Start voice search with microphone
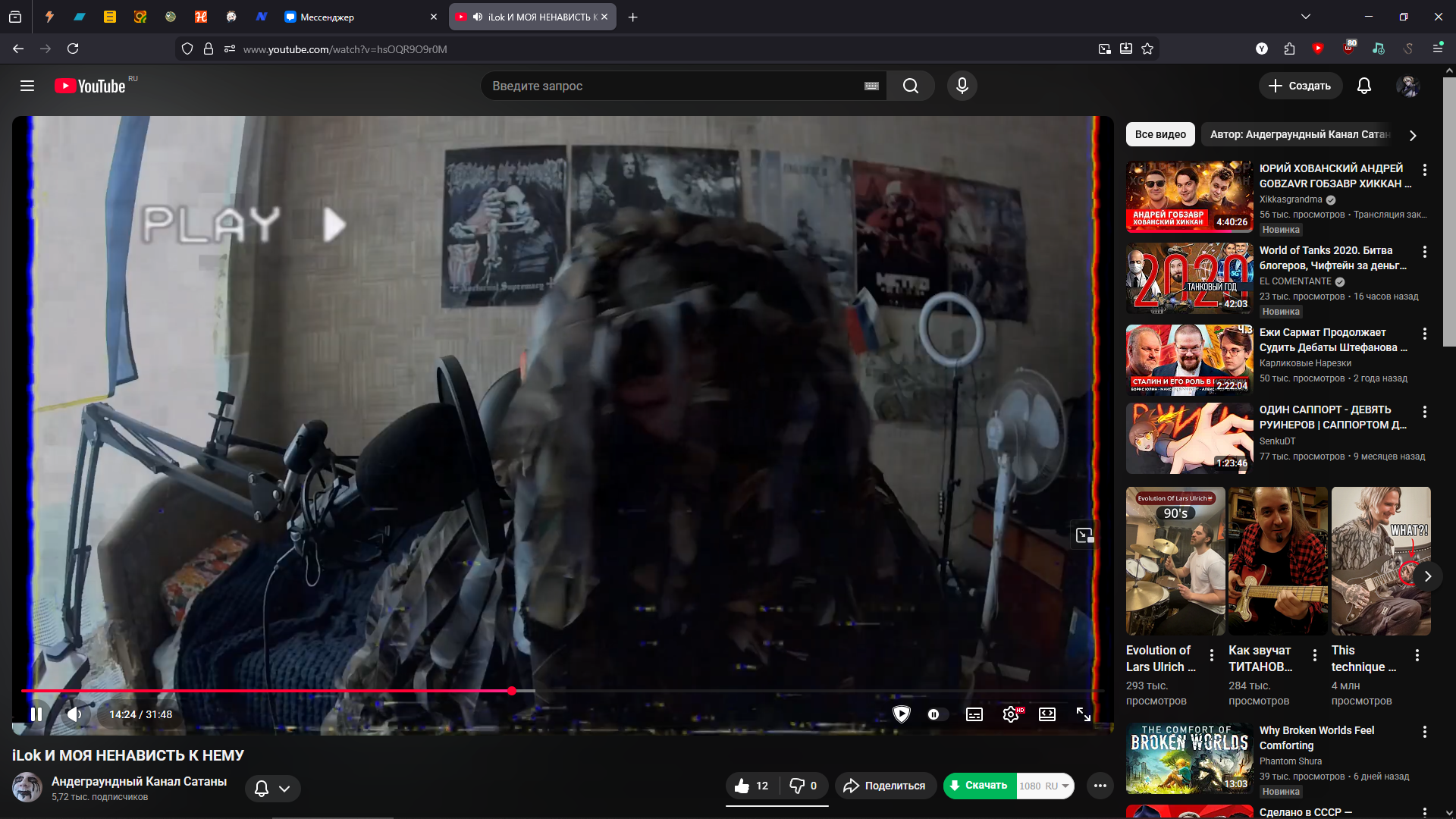Image resolution: width=1456 pixels, height=819 pixels. click(962, 86)
